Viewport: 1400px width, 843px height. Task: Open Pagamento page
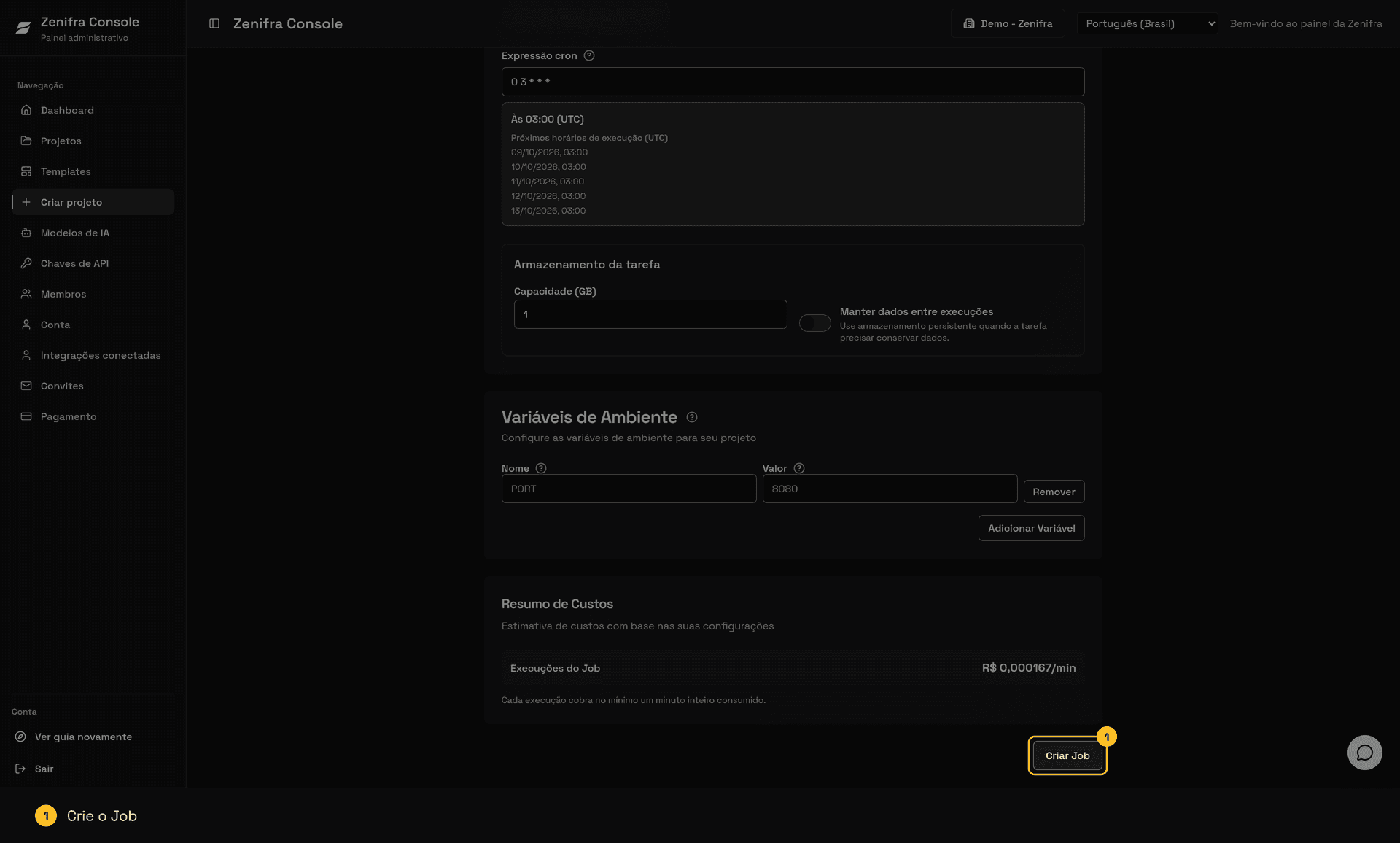[x=93, y=416]
